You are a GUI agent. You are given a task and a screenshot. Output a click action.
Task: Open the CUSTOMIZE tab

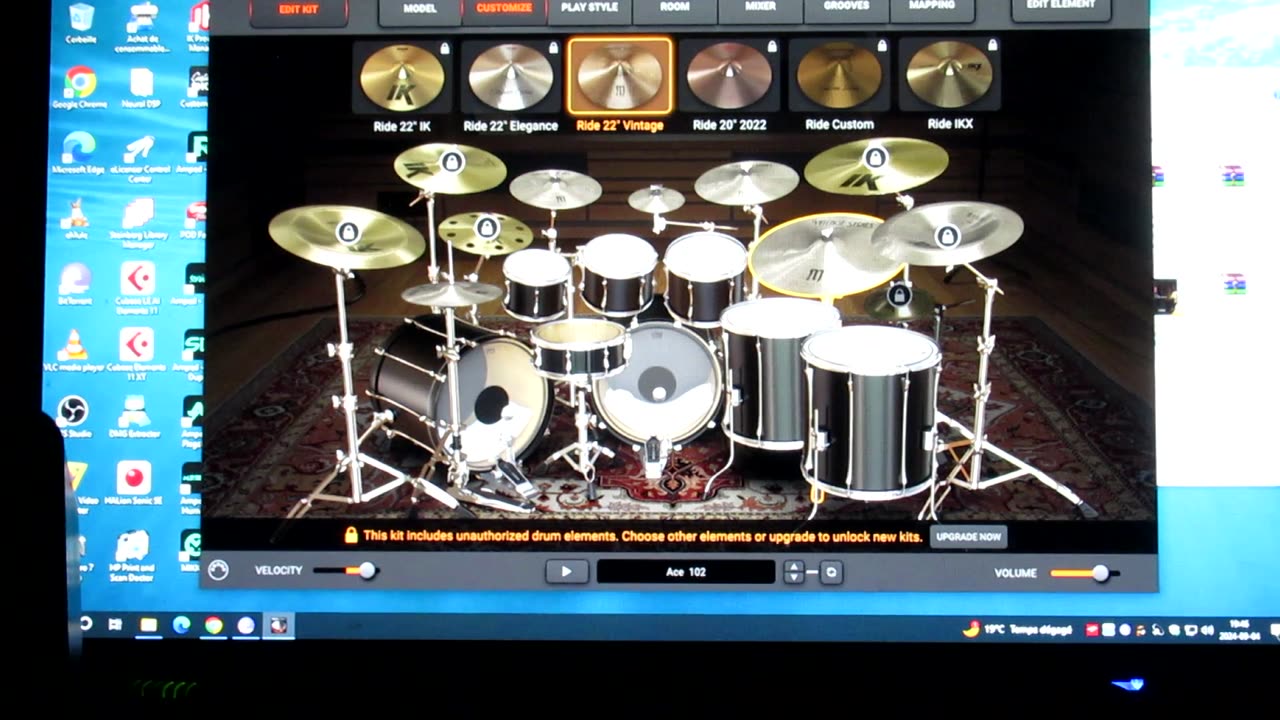(x=504, y=9)
